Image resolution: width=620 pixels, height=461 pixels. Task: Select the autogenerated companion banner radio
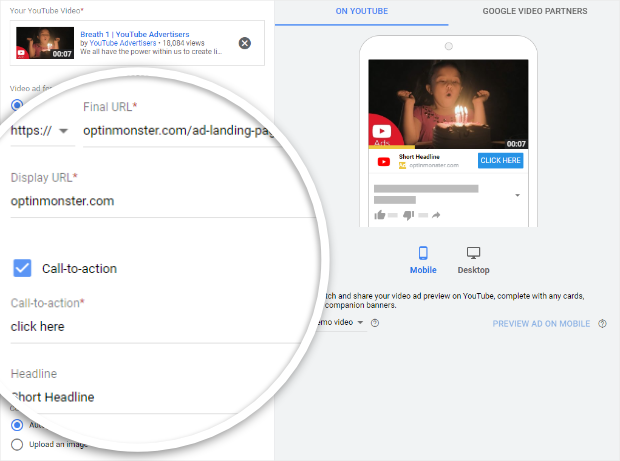(17, 425)
